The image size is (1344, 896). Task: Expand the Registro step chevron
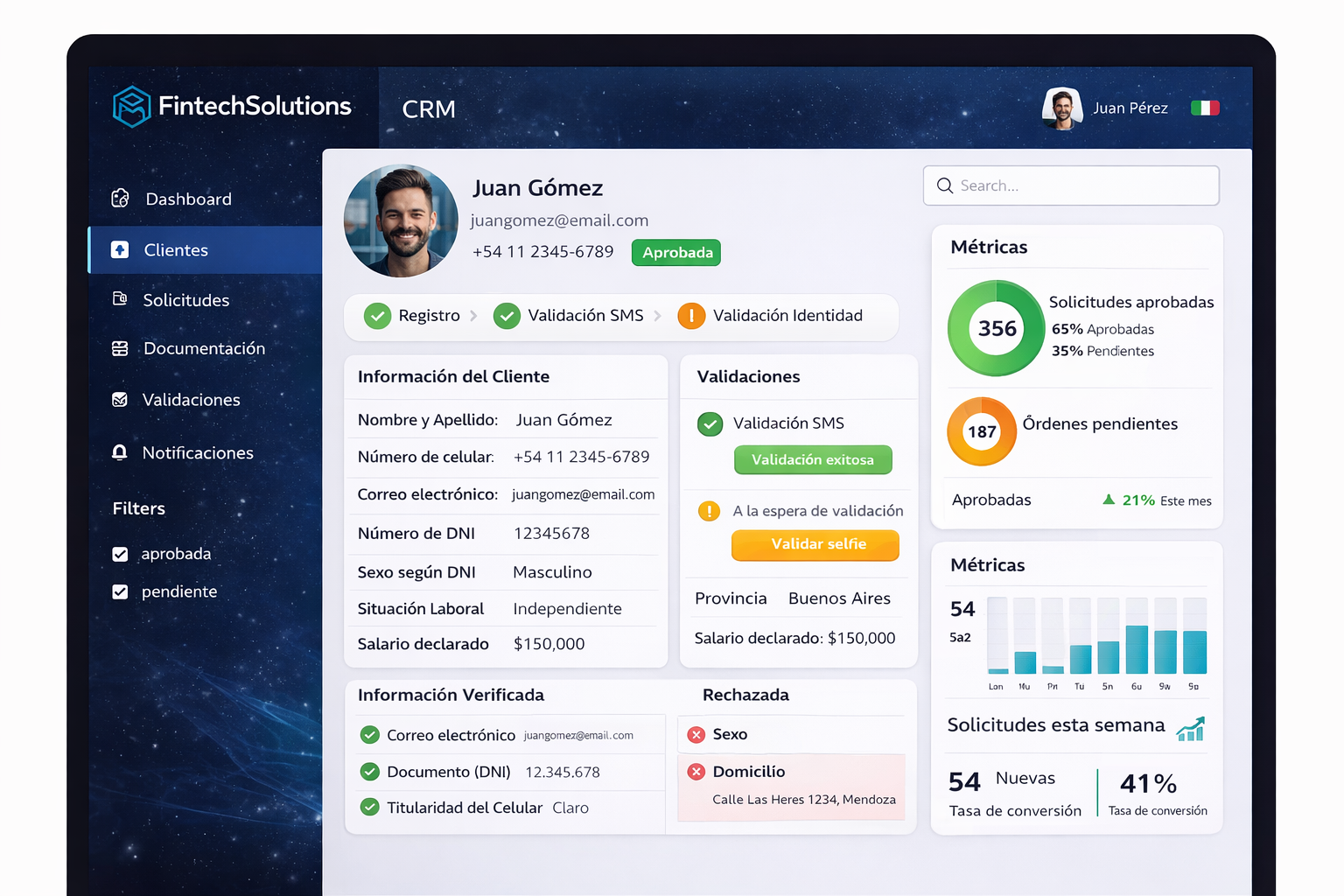pos(475,316)
